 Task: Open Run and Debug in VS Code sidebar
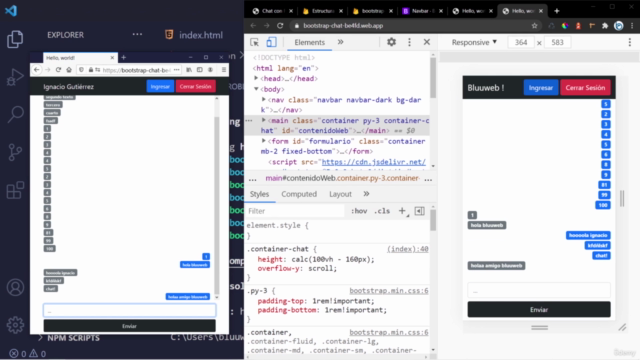(x=15, y=77)
